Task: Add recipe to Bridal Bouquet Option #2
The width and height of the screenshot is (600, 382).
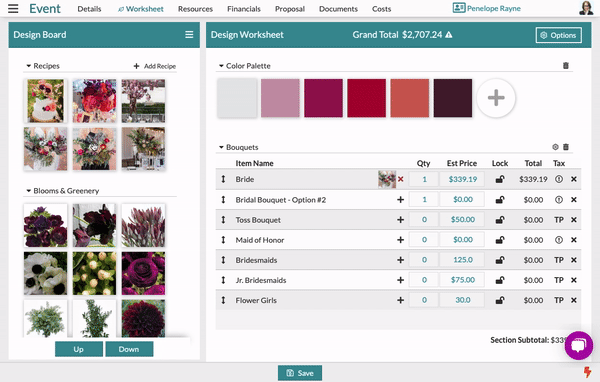Action: click(x=400, y=199)
